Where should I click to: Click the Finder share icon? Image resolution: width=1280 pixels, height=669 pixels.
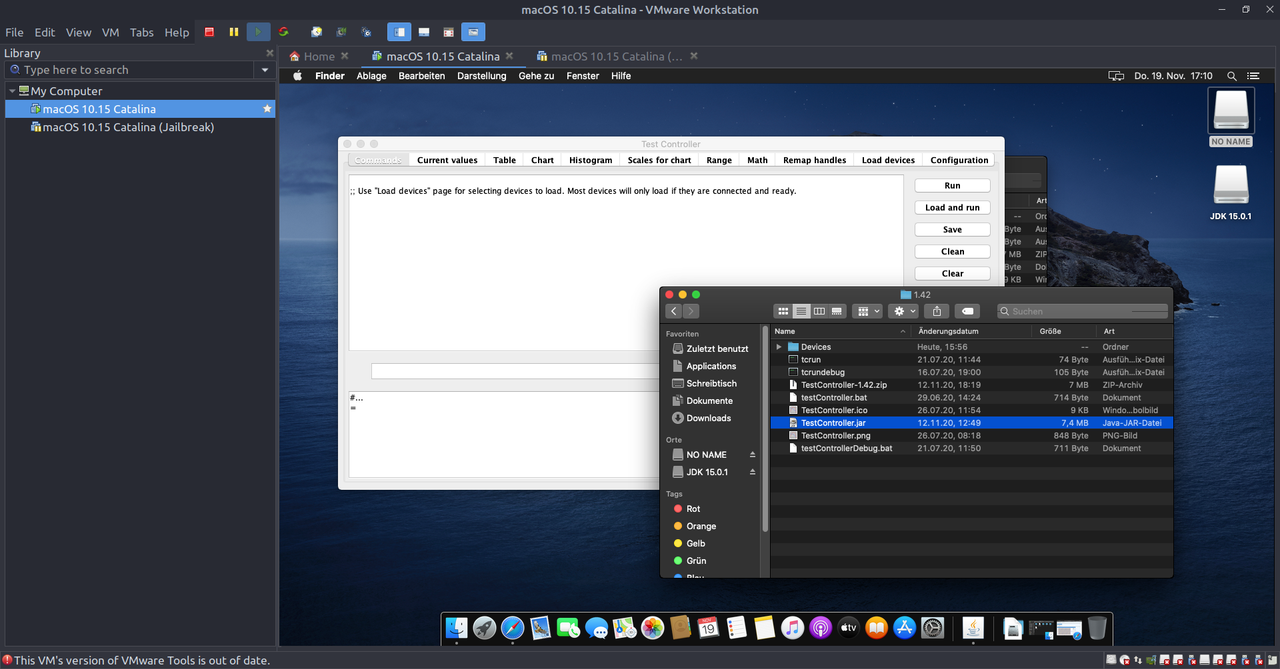click(936, 311)
